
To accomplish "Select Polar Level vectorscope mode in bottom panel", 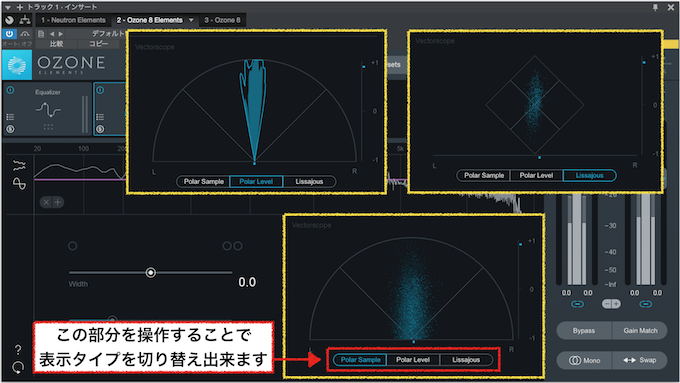I will 413,360.
